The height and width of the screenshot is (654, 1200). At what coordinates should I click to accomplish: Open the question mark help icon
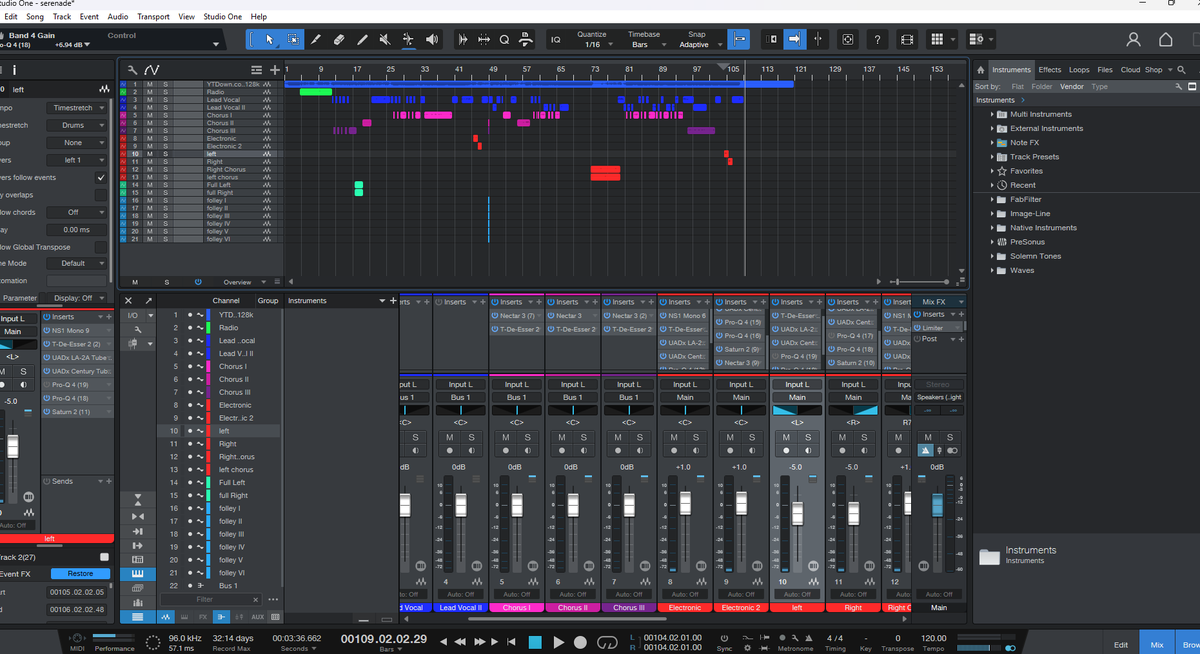pos(877,39)
